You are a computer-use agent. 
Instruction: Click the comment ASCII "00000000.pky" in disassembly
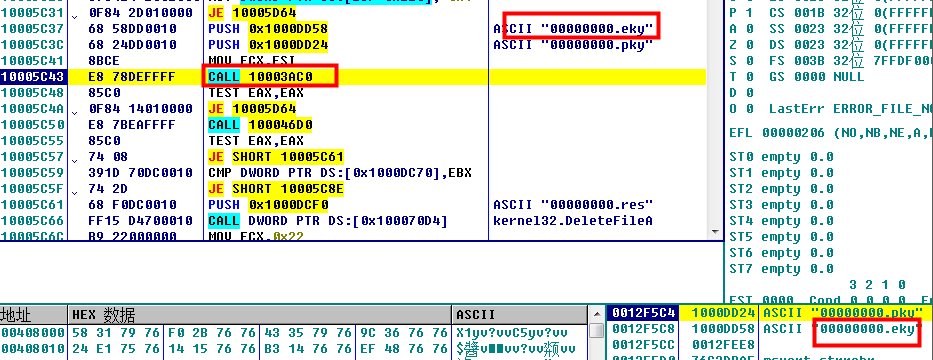click(573, 45)
